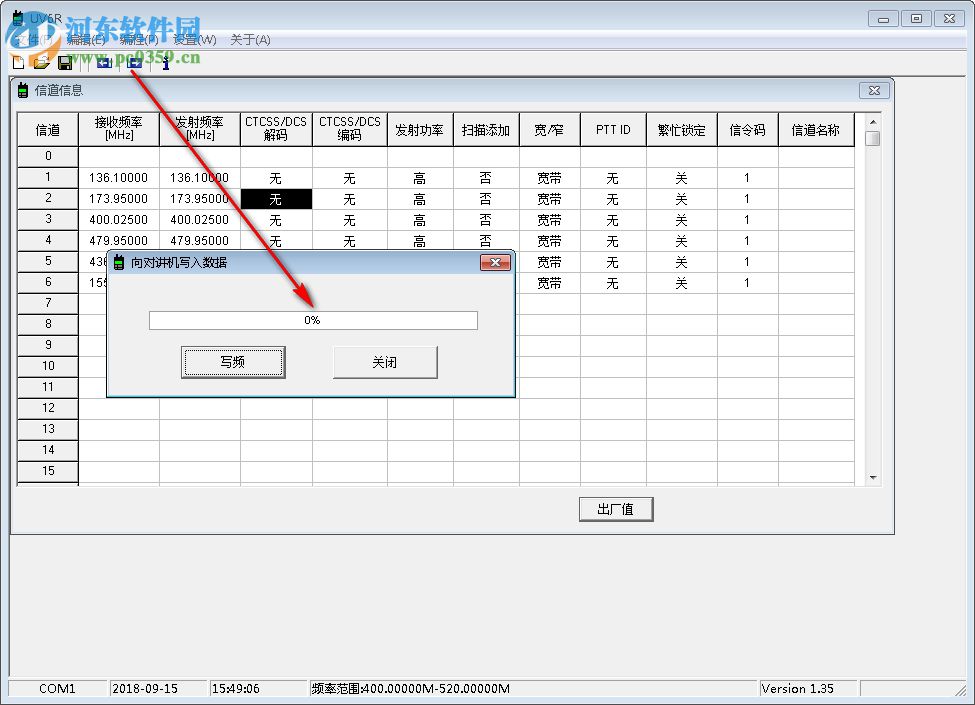Click the 繁忙锁定 column header
The height and width of the screenshot is (705, 975).
pyautogui.click(x=682, y=129)
